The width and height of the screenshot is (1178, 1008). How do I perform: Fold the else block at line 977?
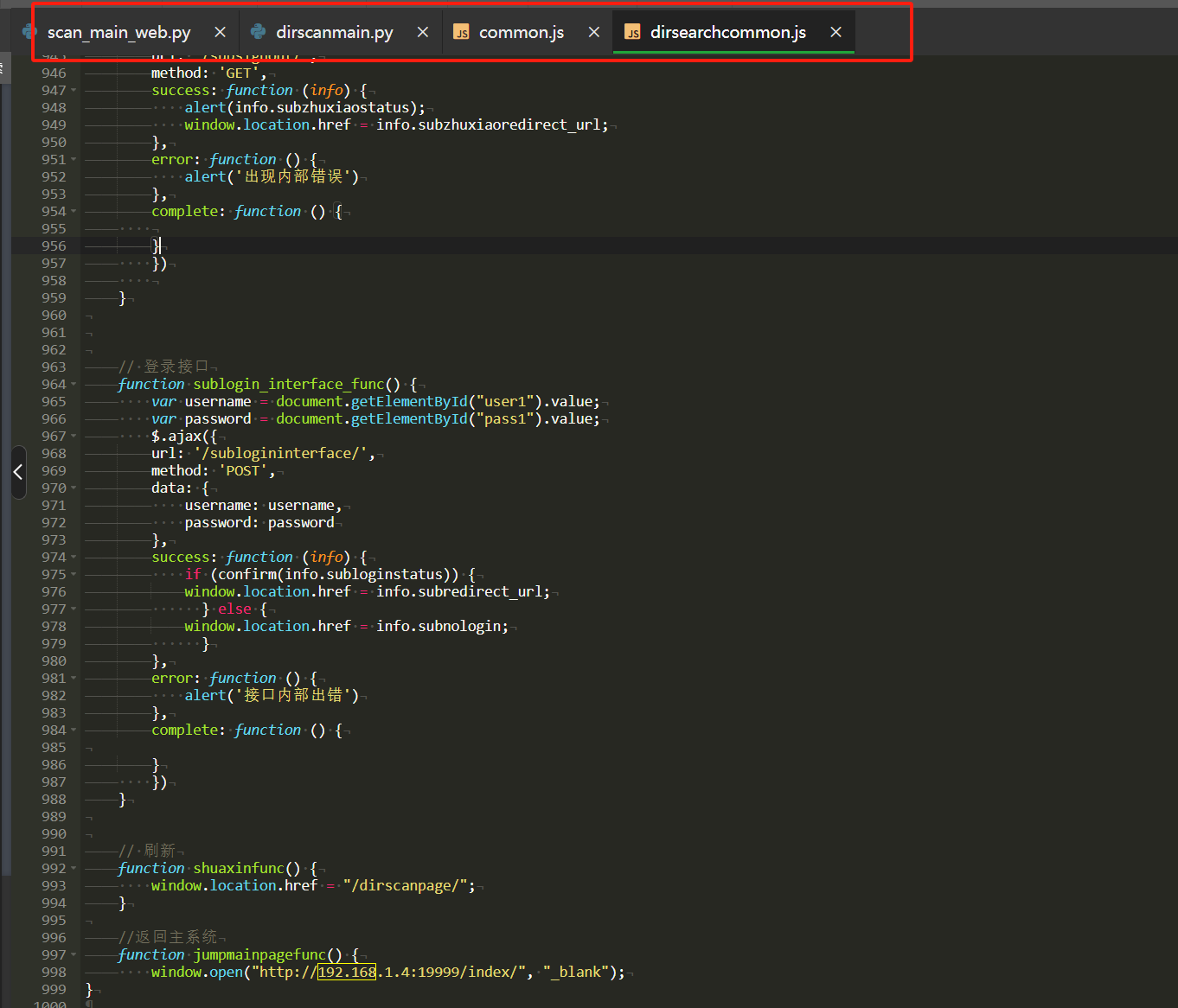[x=74, y=609]
